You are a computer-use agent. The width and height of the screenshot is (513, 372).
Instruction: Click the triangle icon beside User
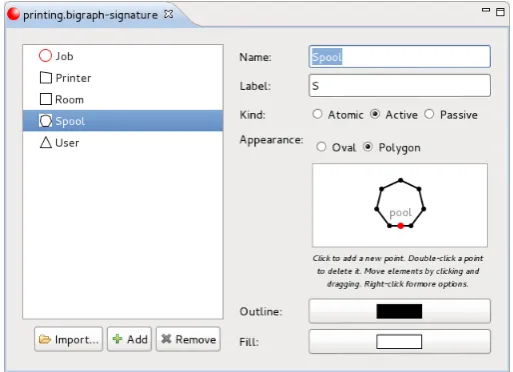click(46, 142)
